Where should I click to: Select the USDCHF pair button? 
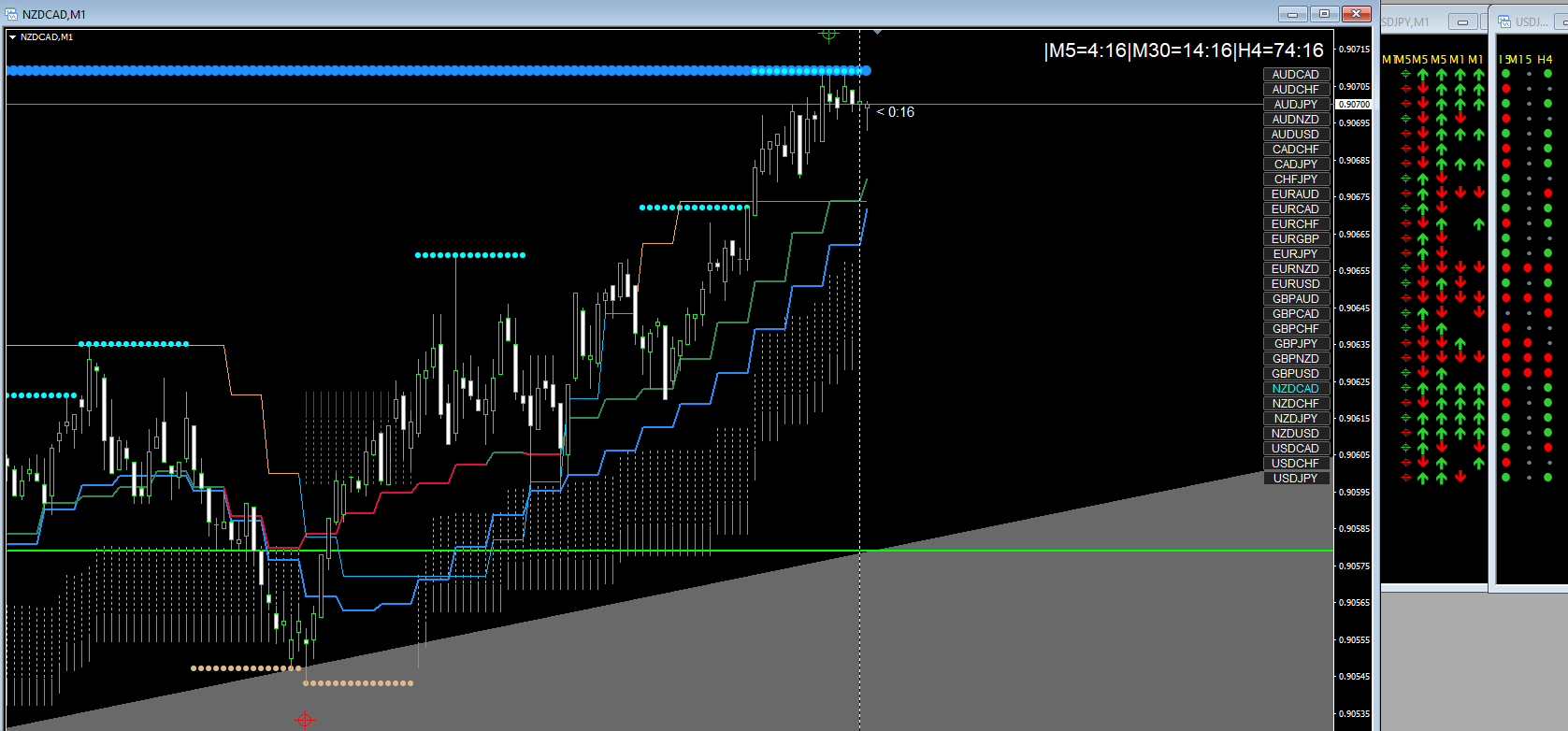pos(1296,464)
